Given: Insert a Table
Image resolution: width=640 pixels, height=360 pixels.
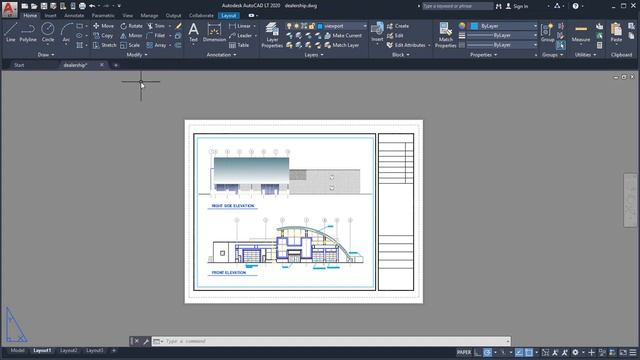Looking at the screenshot, I should 239,45.
